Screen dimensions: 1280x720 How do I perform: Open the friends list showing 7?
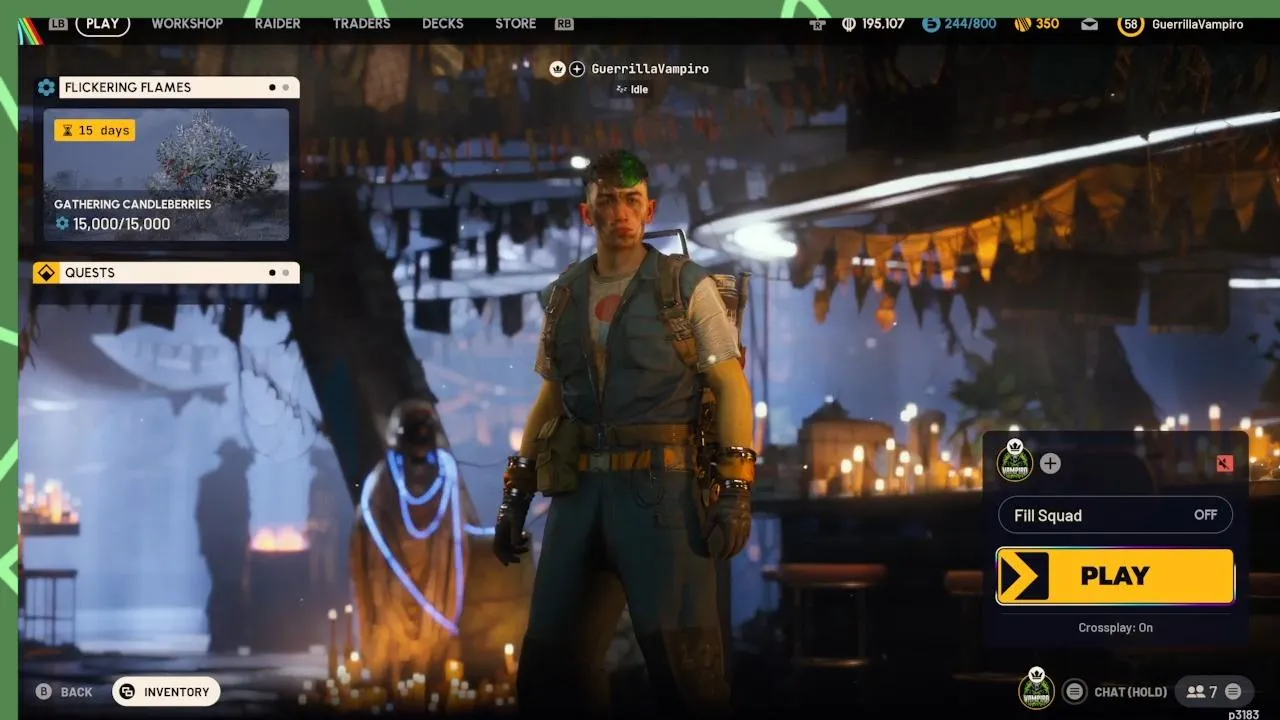click(x=1201, y=691)
